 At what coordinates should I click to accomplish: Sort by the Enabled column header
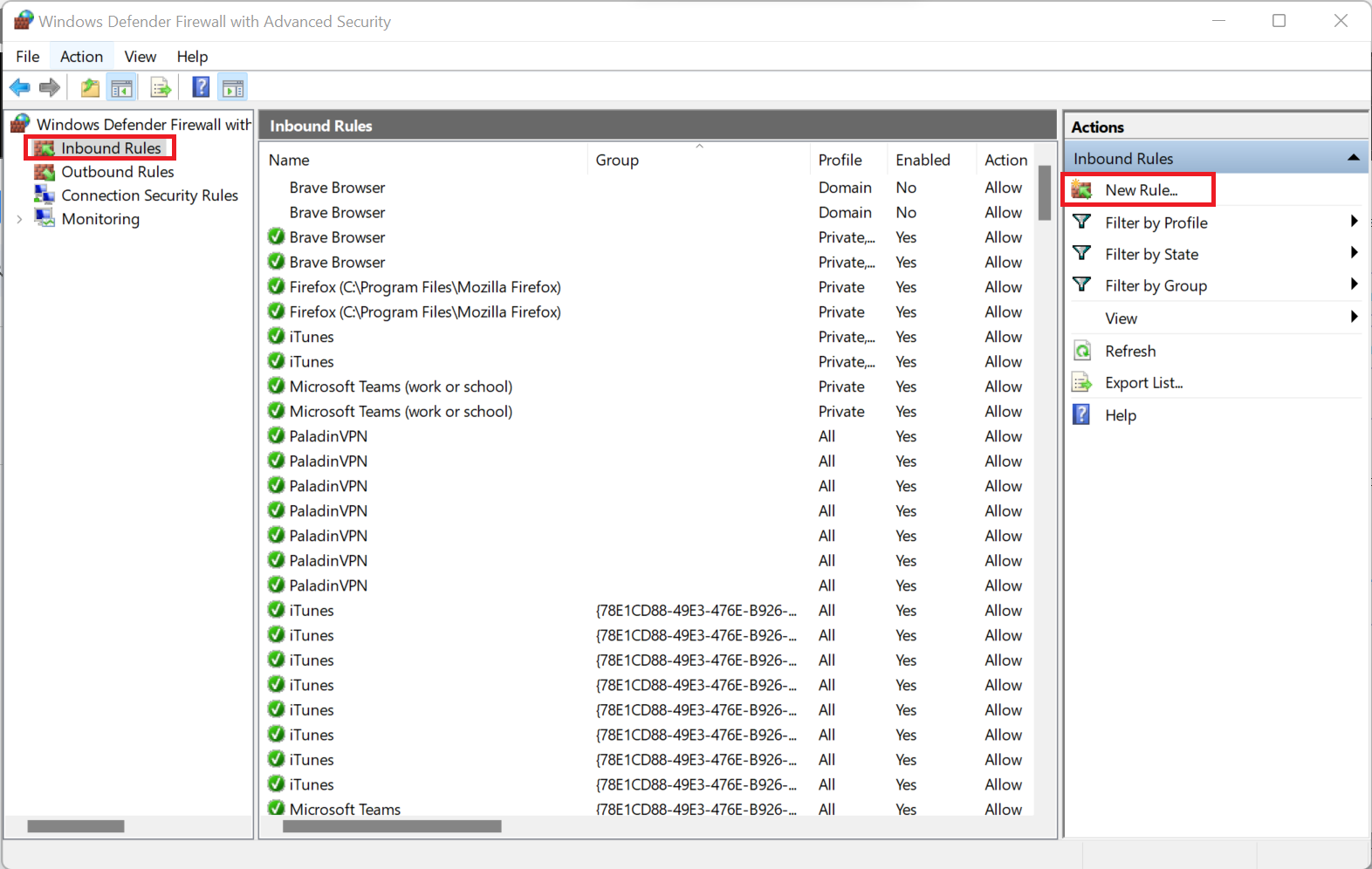click(x=933, y=160)
